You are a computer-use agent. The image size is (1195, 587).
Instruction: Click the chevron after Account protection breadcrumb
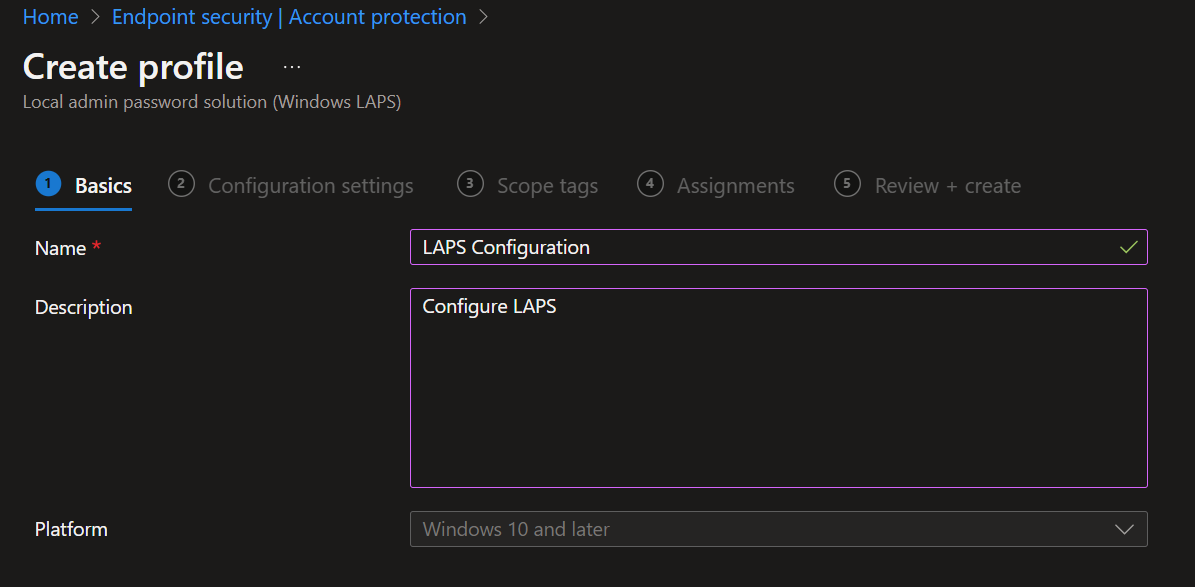pyautogui.click(x=483, y=18)
